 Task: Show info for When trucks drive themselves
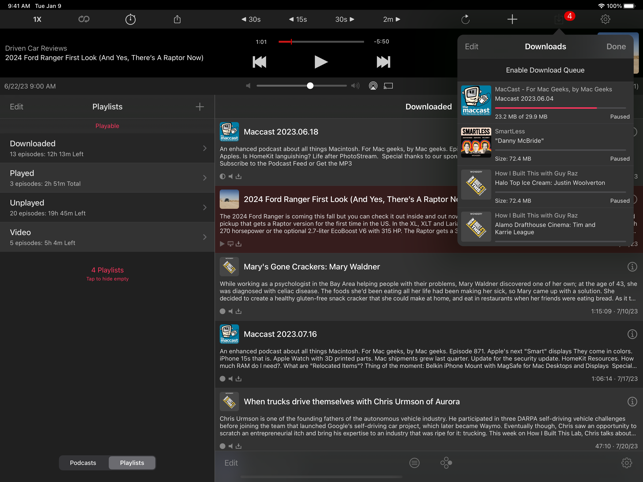point(632,402)
